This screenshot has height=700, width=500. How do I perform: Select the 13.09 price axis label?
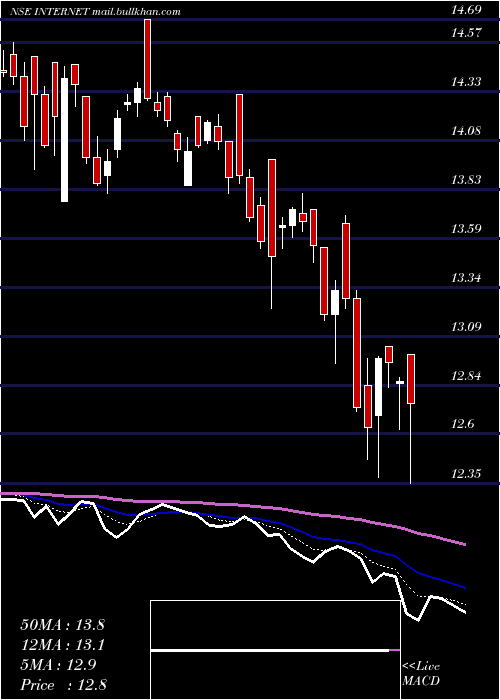pos(466,326)
